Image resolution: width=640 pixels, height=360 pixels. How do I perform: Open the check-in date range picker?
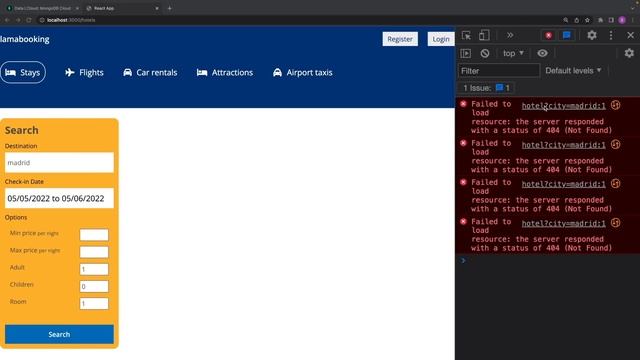click(x=59, y=198)
